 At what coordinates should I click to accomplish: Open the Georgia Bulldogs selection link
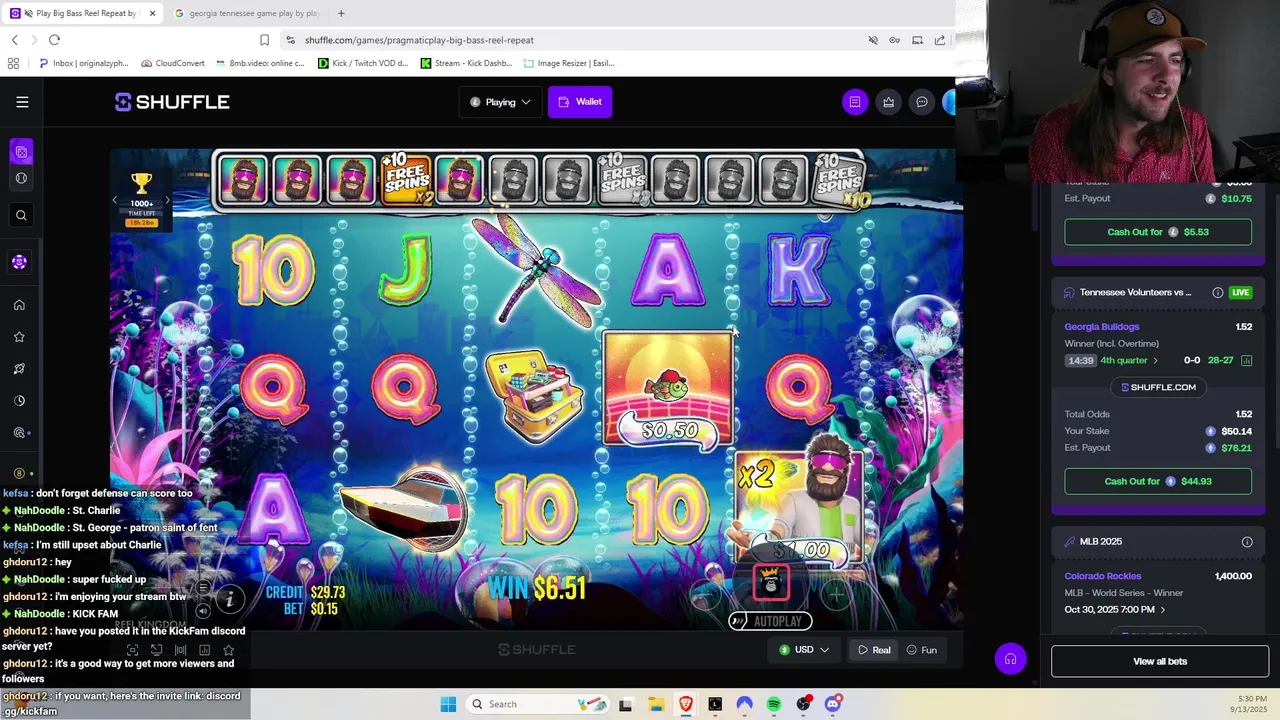pos(1102,327)
